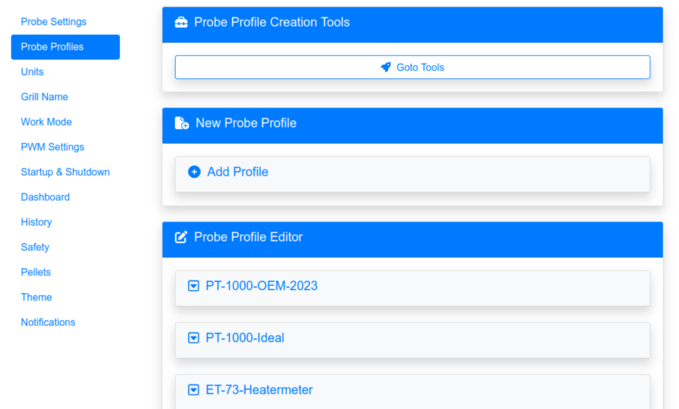Open PWM Settings from sidebar
This screenshot has width=679, height=409.
point(52,147)
